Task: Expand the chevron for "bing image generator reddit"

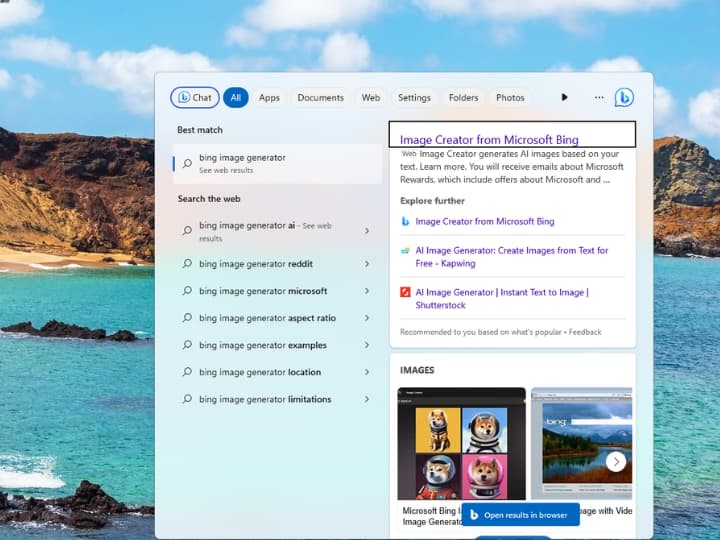Action: 367,264
